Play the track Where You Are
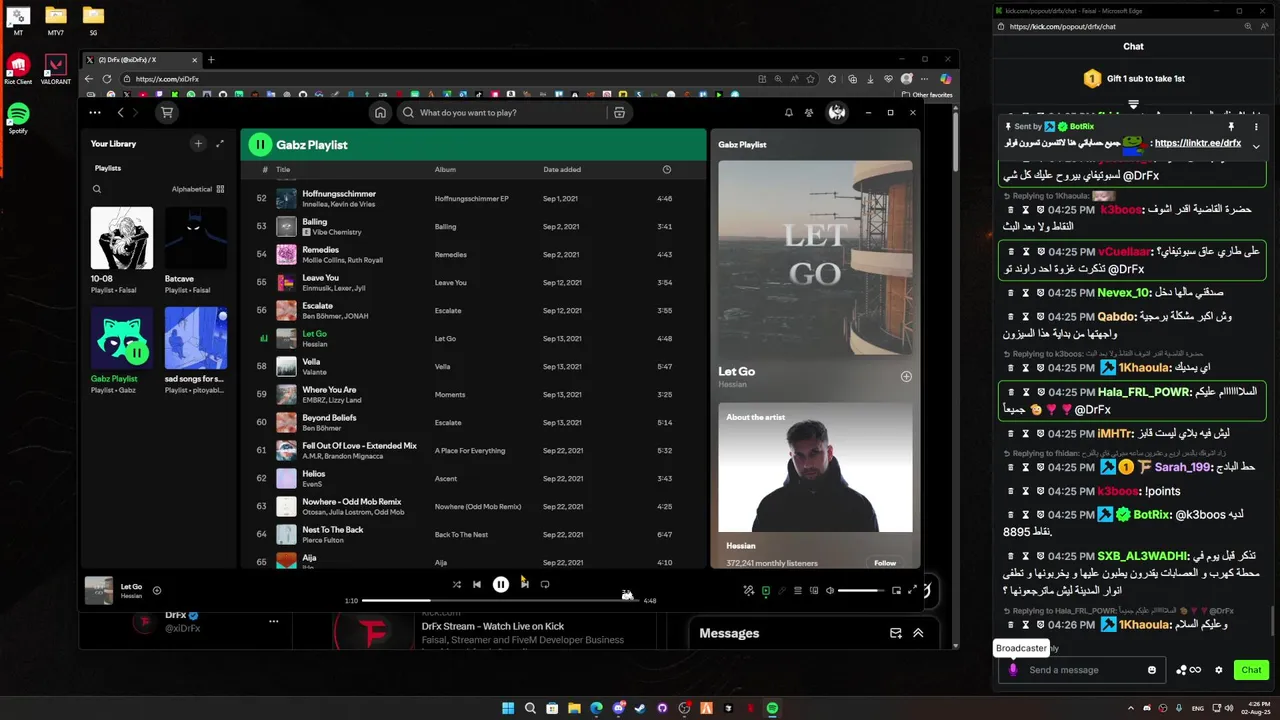This screenshot has height=720, width=1280. pyautogui.click(x=475, y=395)
